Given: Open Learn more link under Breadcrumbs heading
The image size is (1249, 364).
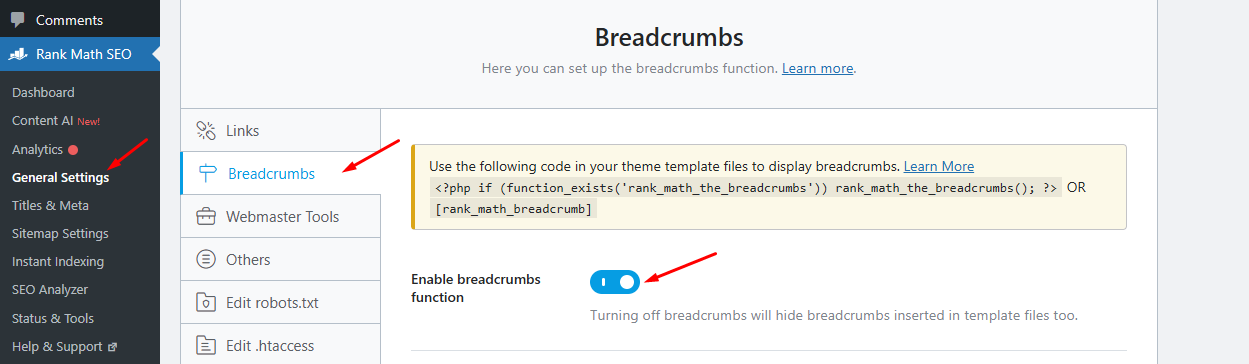Looking at the screenshot, I should pos(817,68).
